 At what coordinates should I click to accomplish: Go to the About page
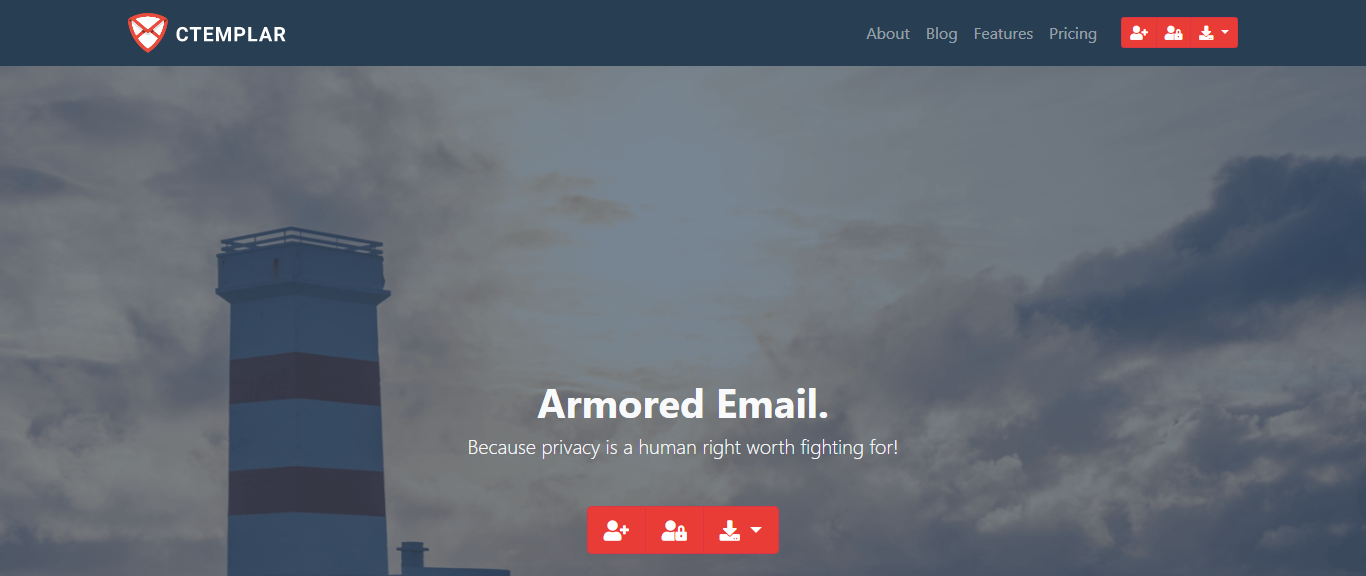(888, 33)
